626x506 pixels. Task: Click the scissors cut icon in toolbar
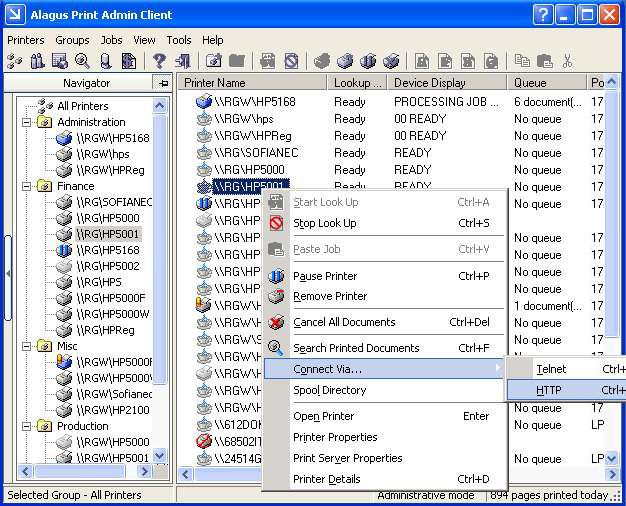pyautogui.click(x=567, y=61)
